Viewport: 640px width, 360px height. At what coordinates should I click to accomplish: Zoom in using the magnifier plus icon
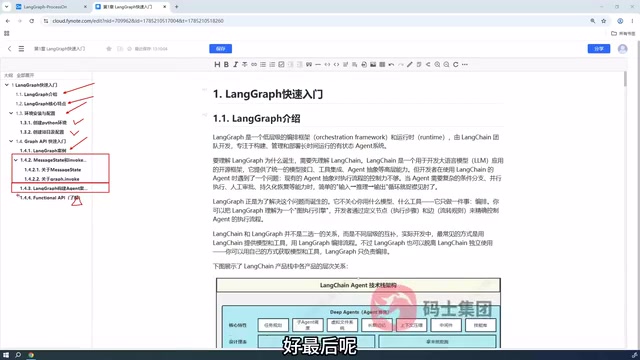(437, 64)
